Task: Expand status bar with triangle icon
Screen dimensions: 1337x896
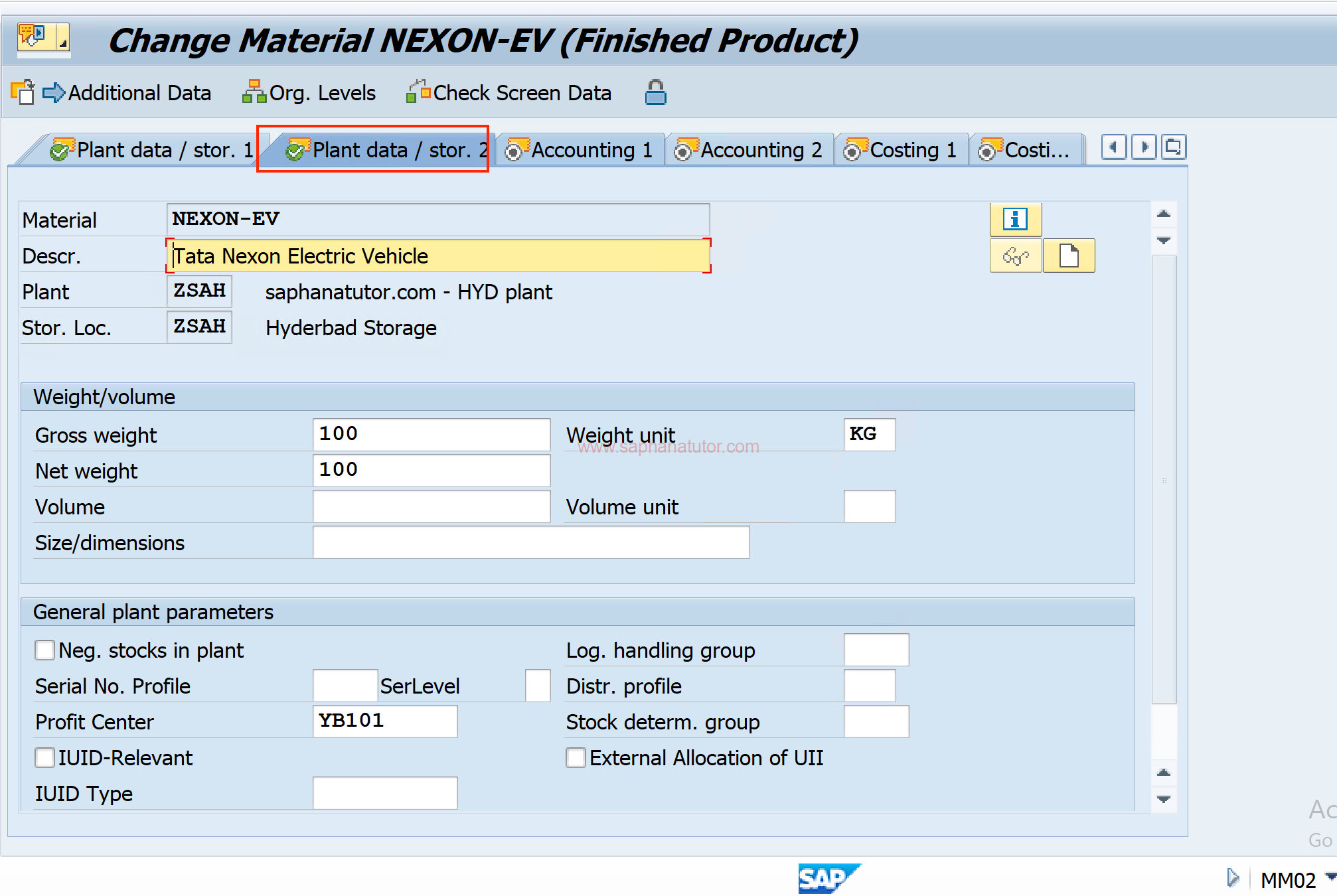Action: pyautogui.click(x=1233, y=878)
